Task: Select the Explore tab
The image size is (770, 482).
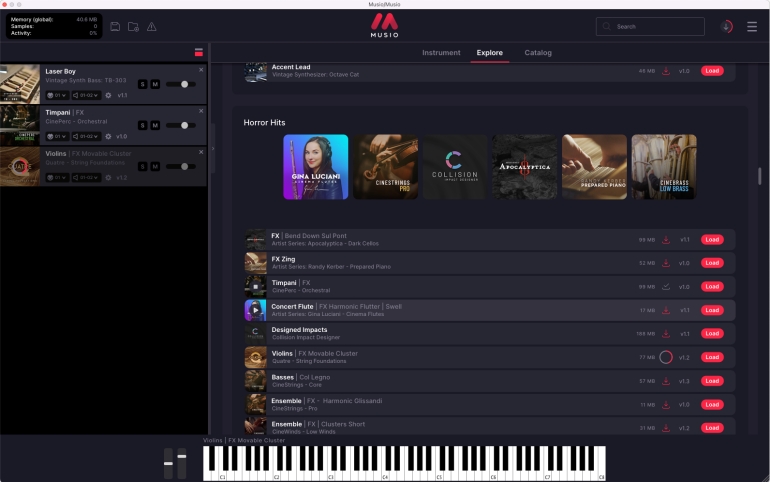Action: 490,53
